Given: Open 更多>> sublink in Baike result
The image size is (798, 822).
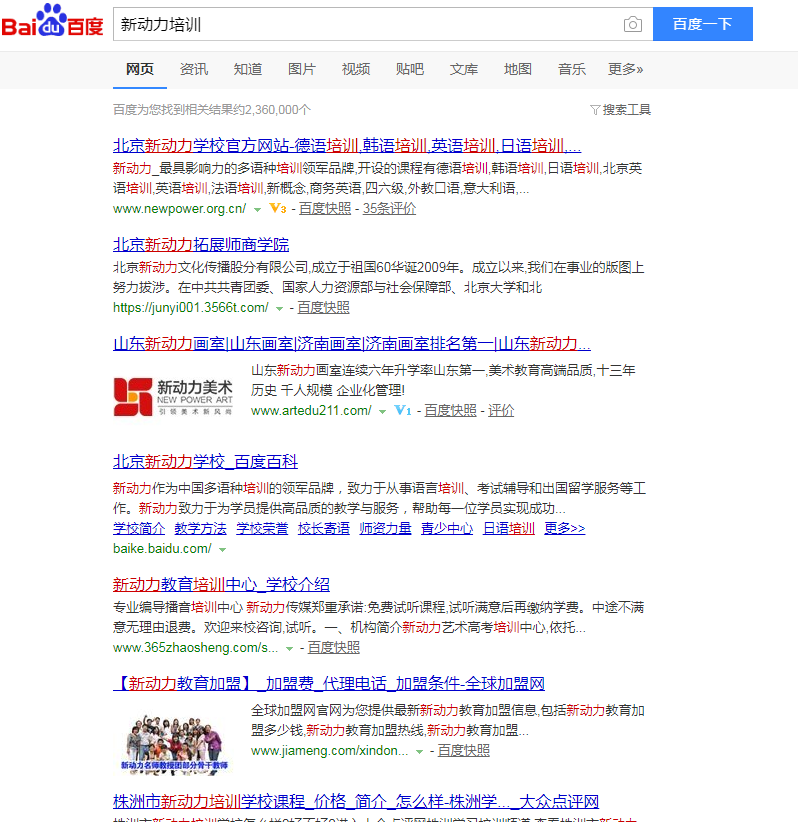Looking at the screenshot, I should pos(565,528).
